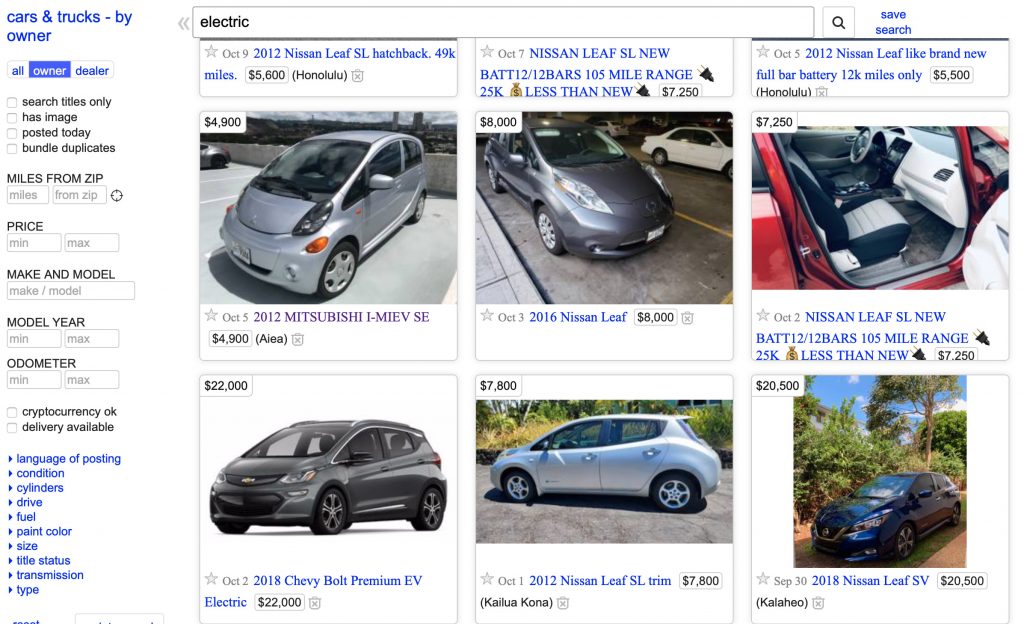
Task: Click the locate-me crosshair icon beside zip
Action: click(117, 195)
